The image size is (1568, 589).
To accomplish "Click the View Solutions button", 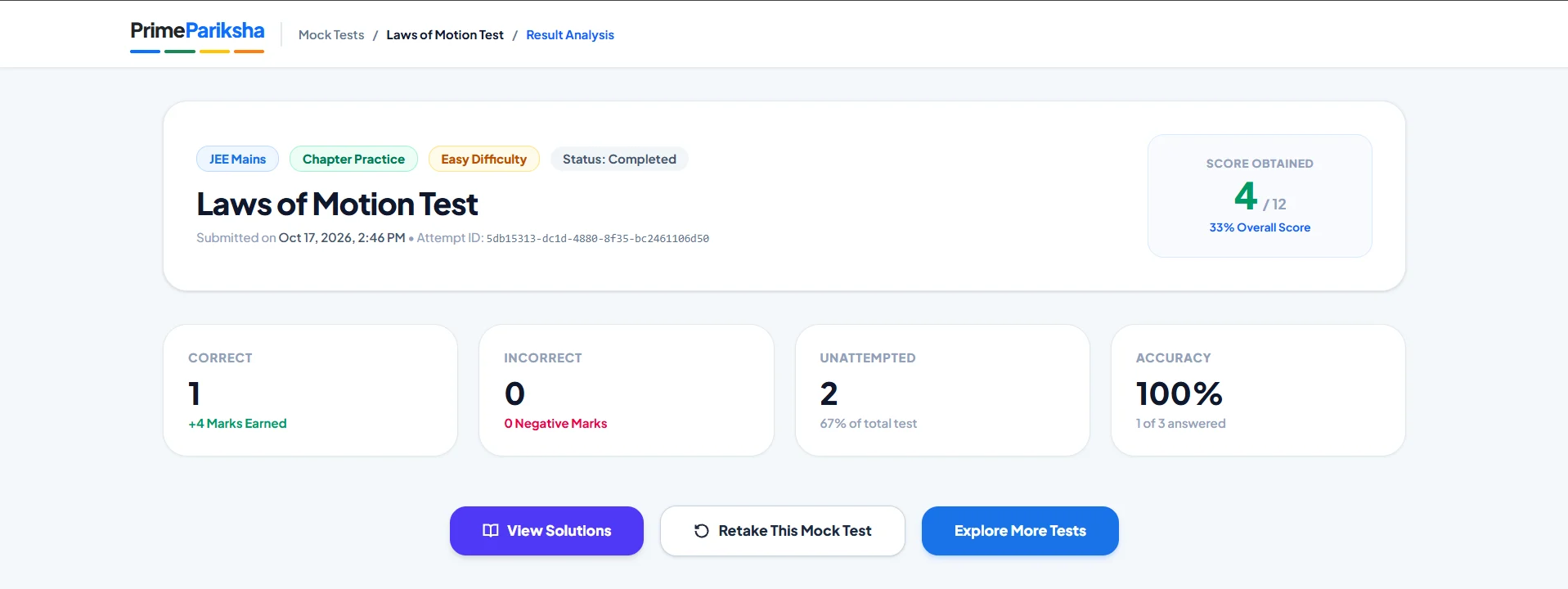I will pyautogui.click(x=546, y=531).
